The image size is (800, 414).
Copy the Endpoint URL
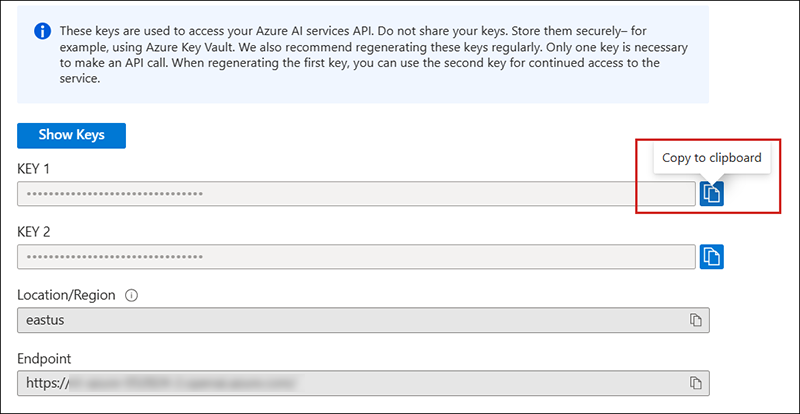click(695, 383)
